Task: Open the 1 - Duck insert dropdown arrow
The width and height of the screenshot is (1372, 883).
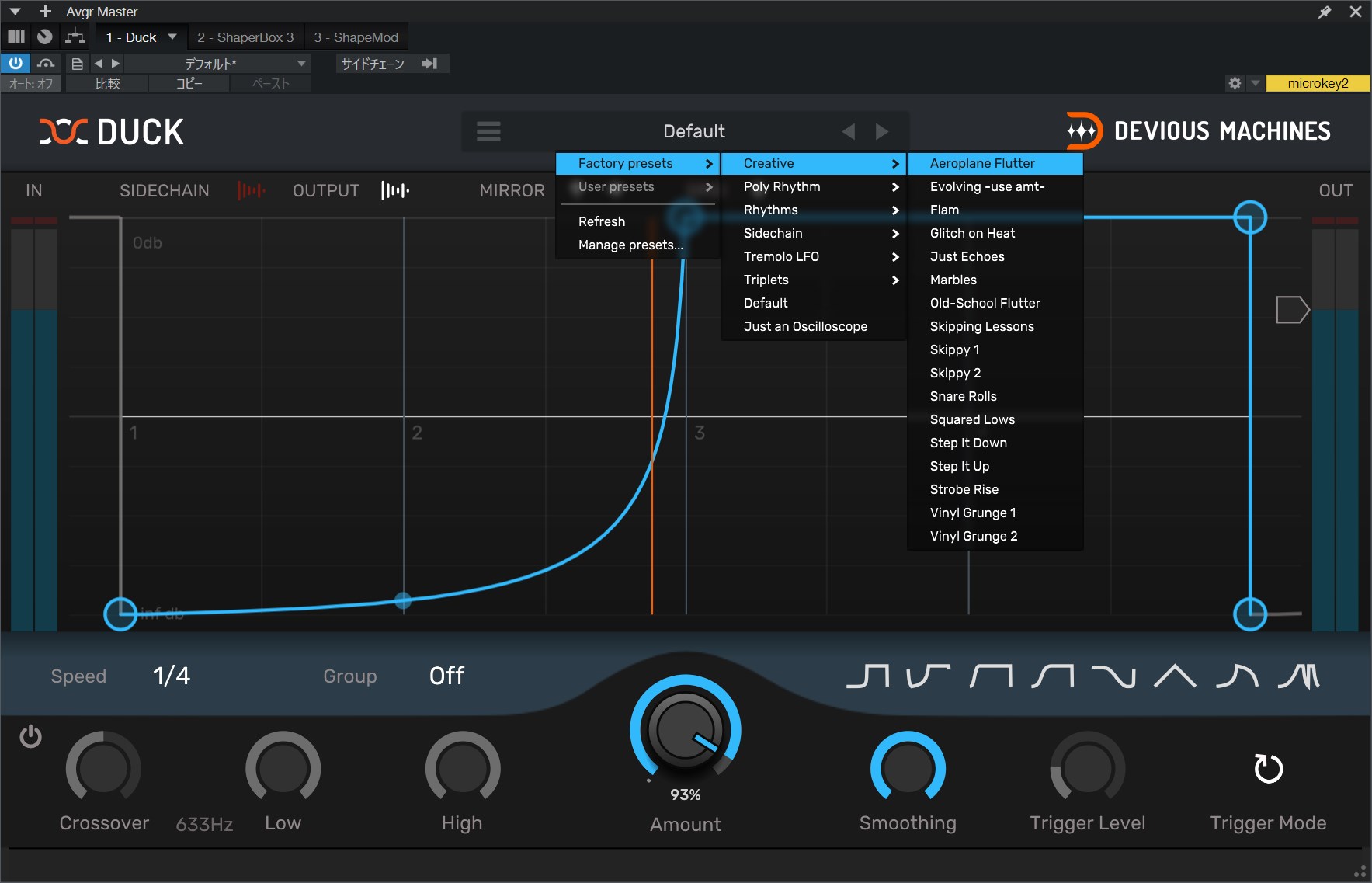Action: pyautogui.click(x=172, y=37)
